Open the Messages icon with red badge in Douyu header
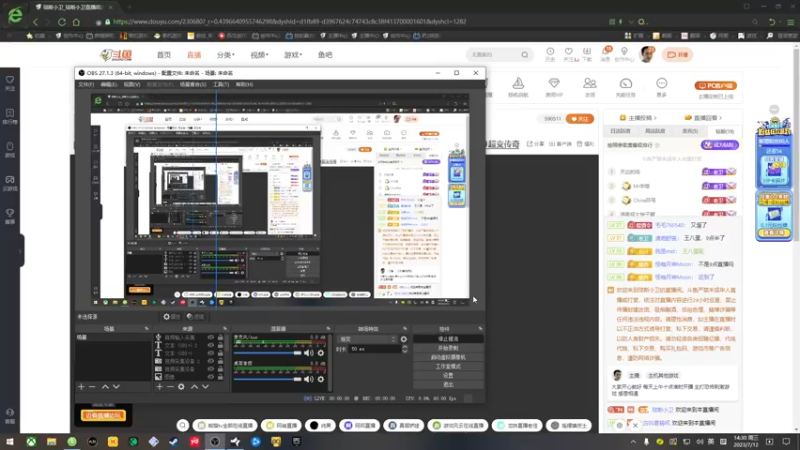Image resolution: width=800 pixels, height=450 pixels. [606, 54]
